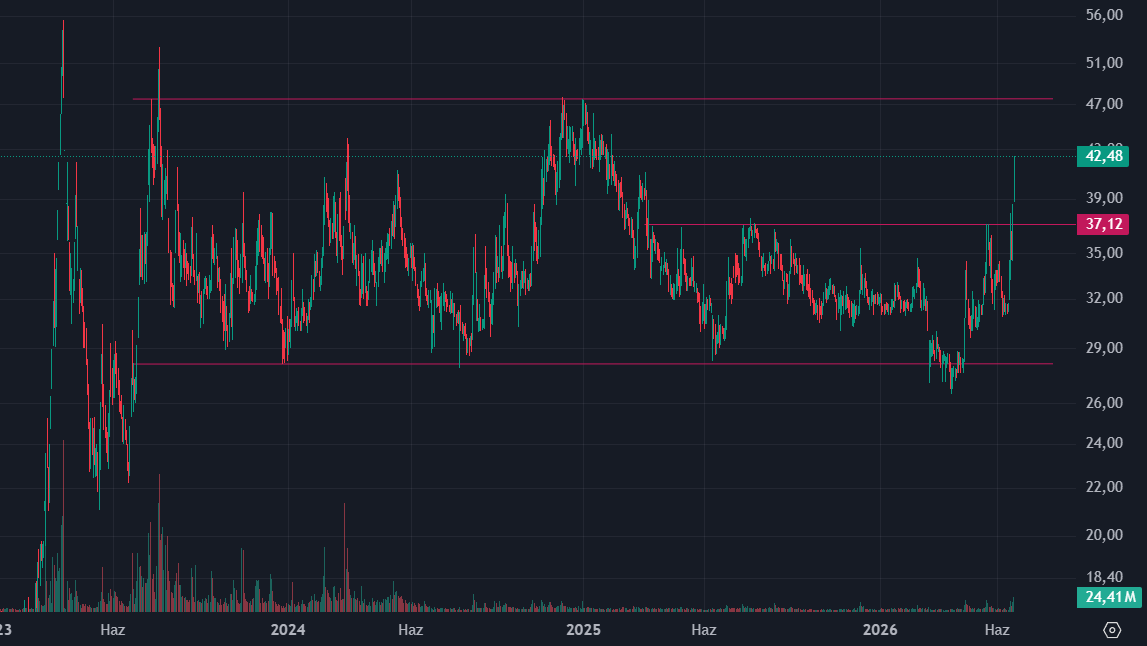
Task: Select the lower horizontal support line below 29,00
Action: tap(593, 364)
